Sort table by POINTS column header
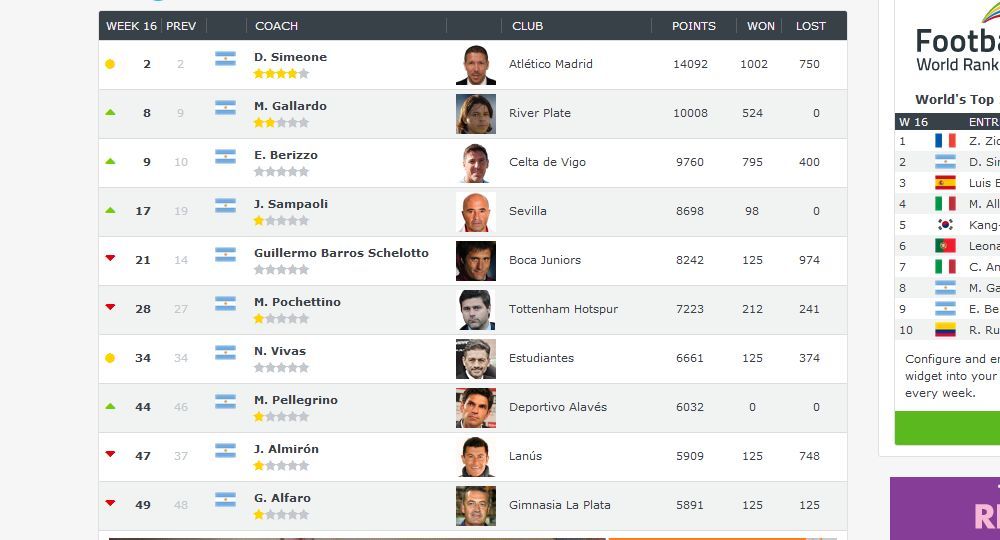 coord(693,26)
